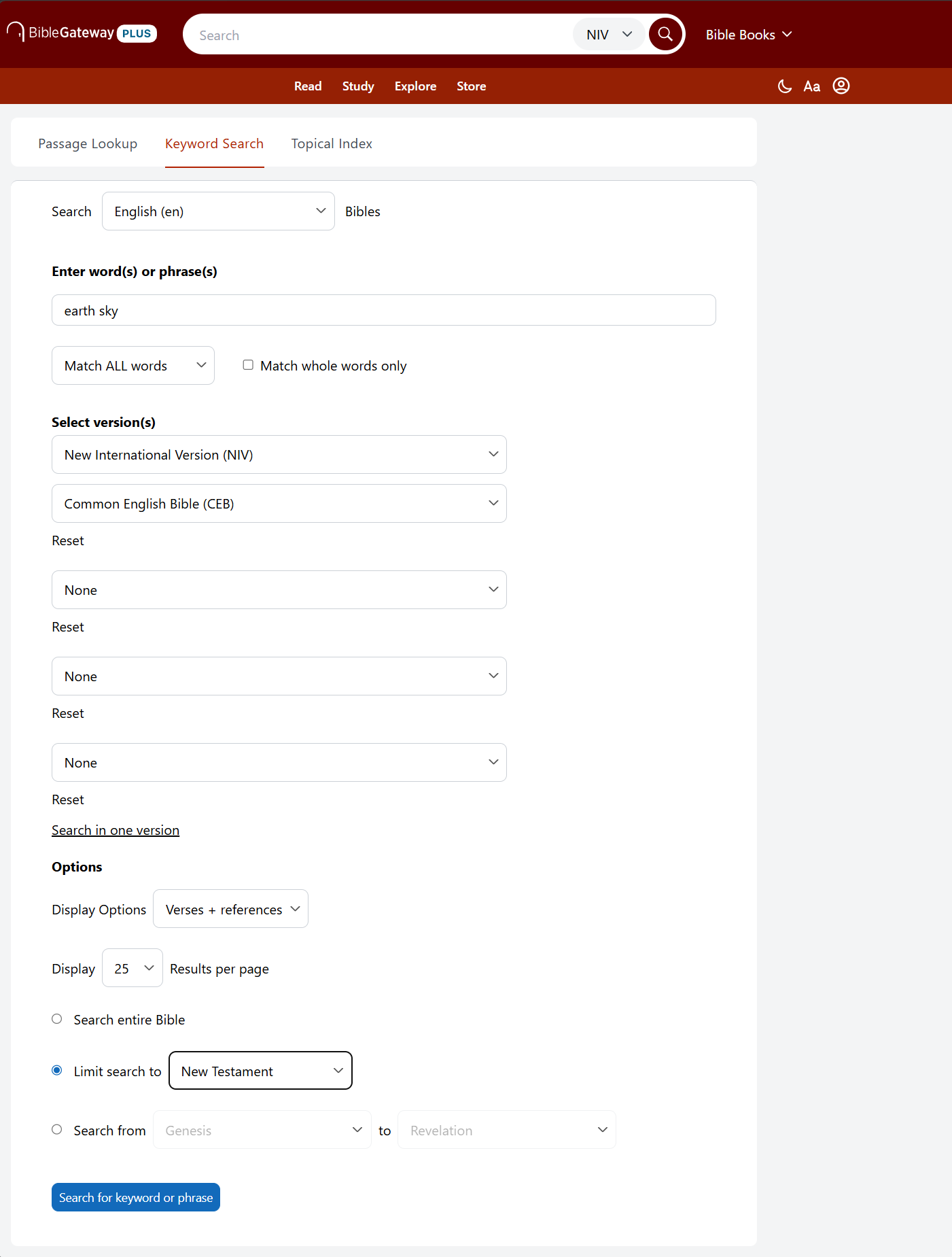952x1257 pixels.
Task: Open the Genesis start book dropdown
Action: 262,1131
